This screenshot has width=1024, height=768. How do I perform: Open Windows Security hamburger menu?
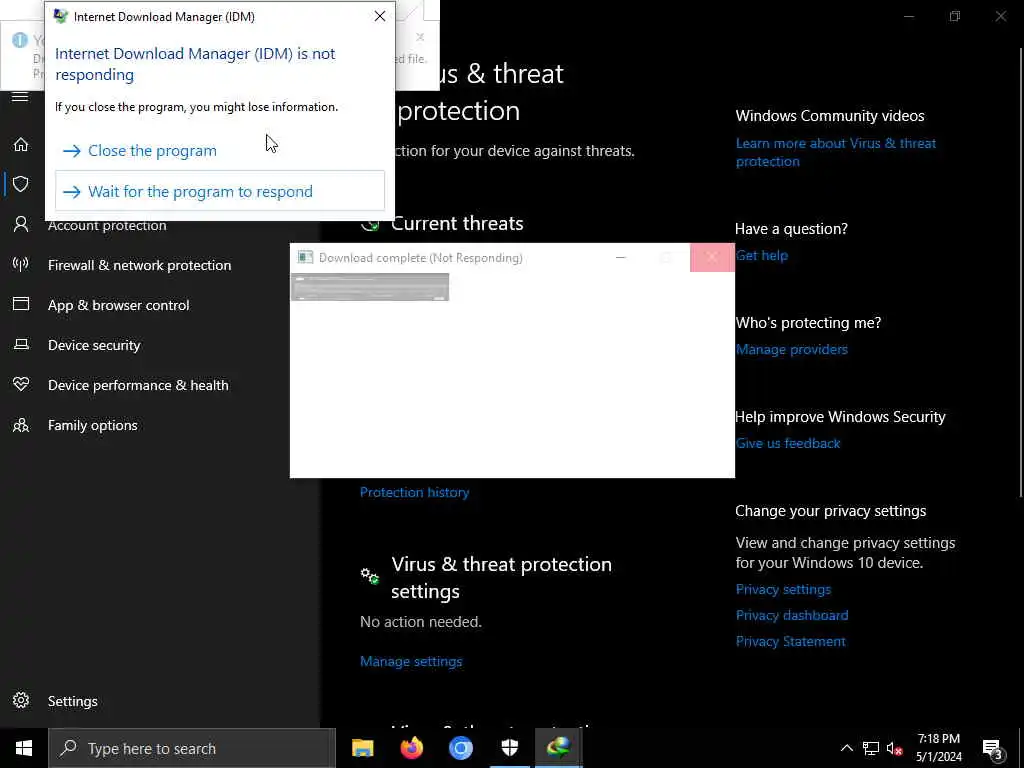(x=20, y=97)
